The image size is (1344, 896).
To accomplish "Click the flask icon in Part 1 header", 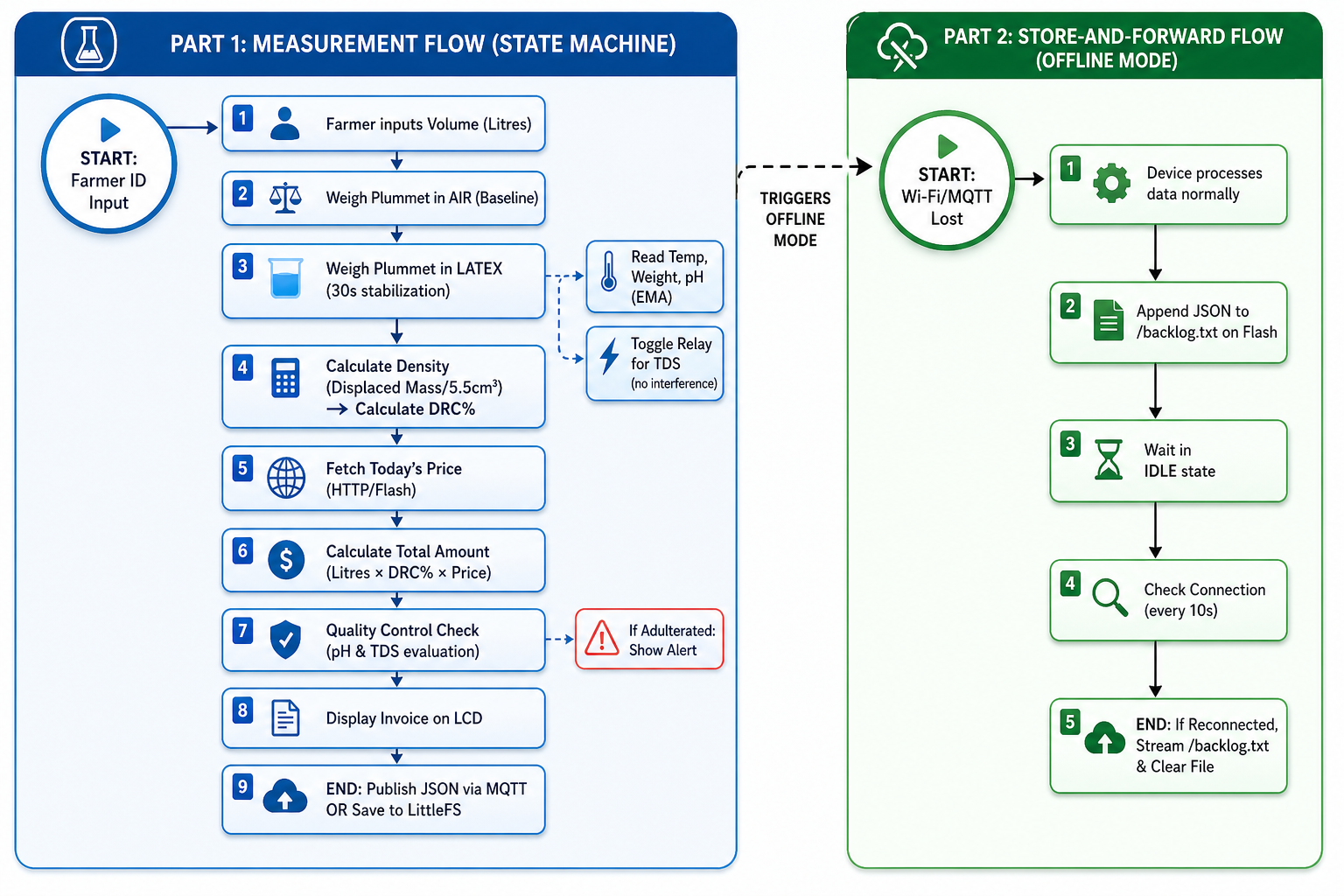I will [89, 44].
